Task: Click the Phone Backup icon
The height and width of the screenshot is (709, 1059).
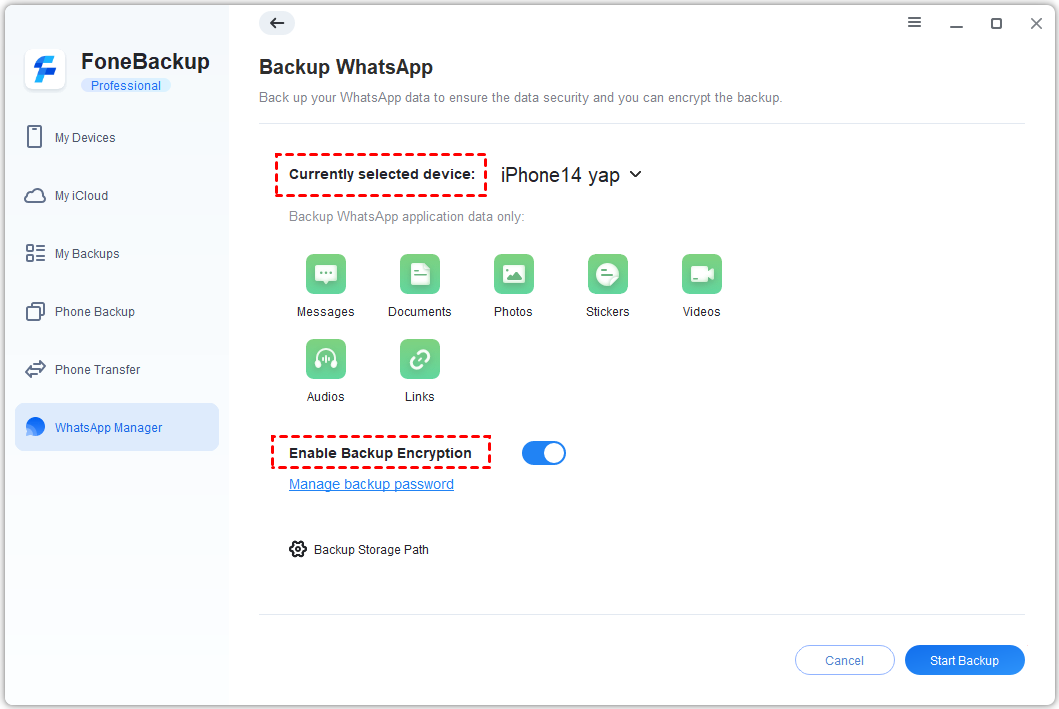Action: (35, 311)
